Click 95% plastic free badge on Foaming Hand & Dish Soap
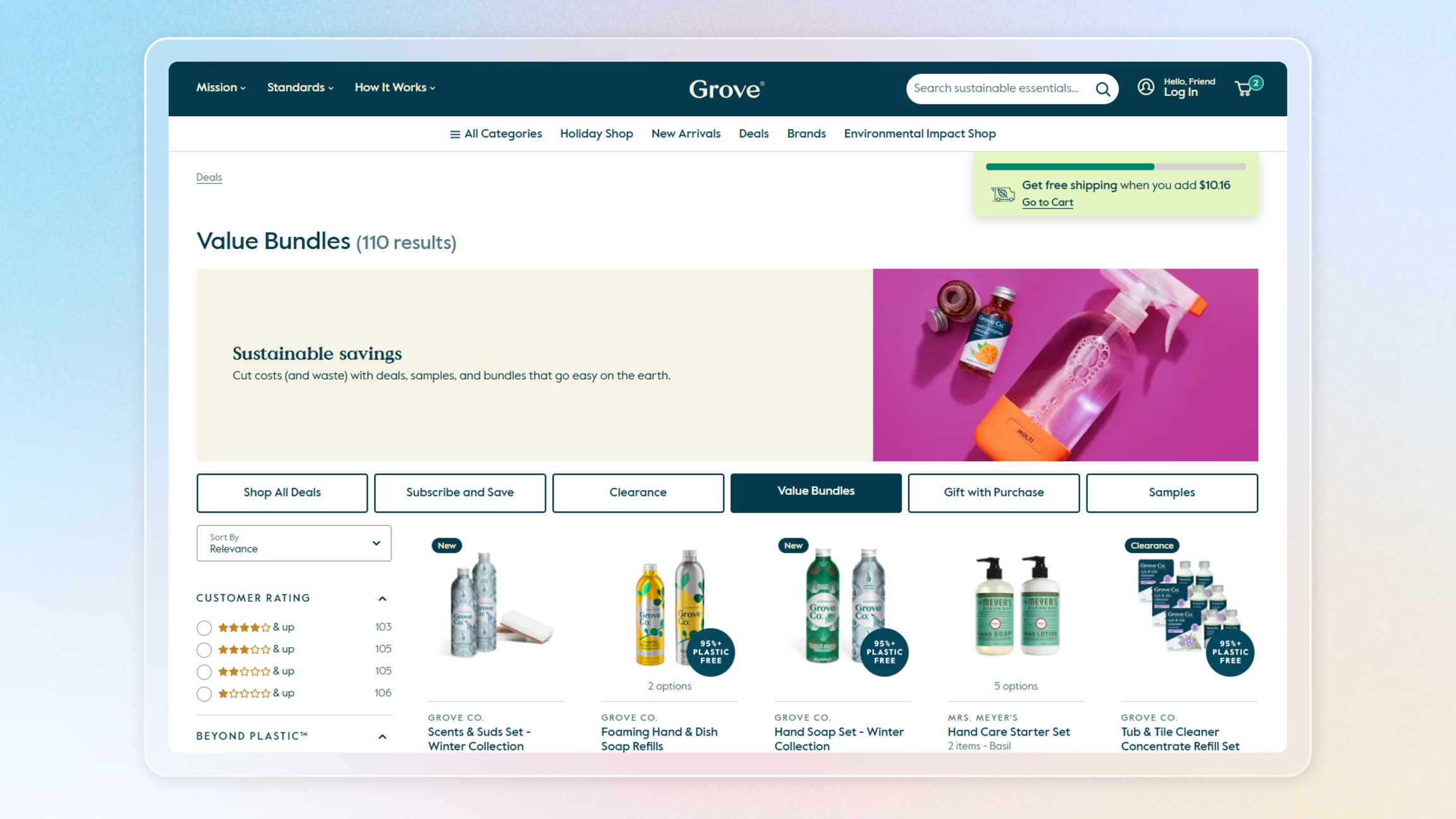The image size is (1456, 819). [x=710, y=652]
